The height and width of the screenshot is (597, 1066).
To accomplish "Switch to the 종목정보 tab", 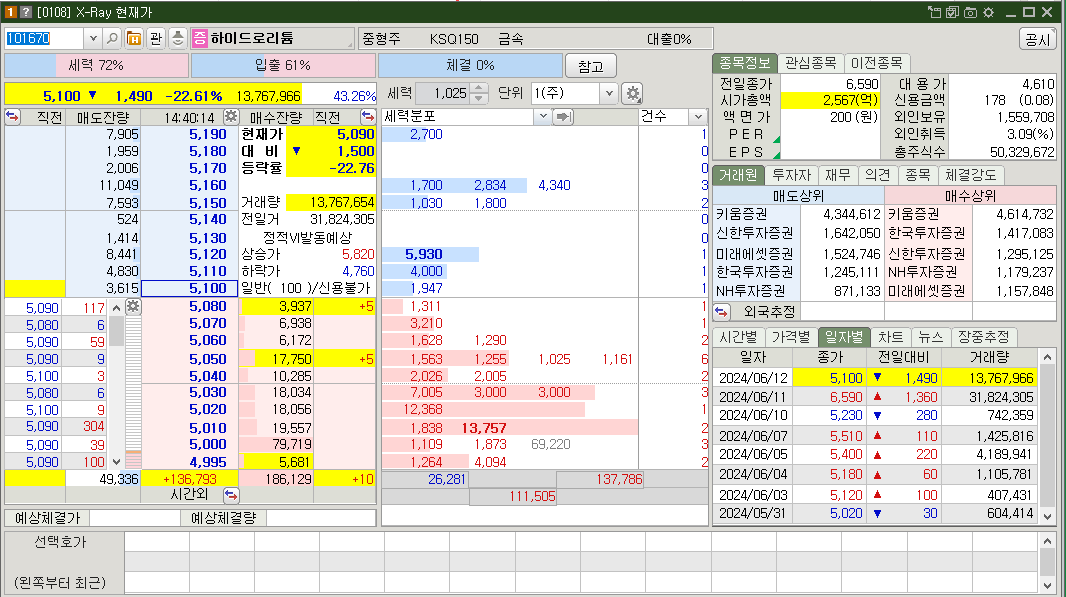I will [x=744, y=63].
